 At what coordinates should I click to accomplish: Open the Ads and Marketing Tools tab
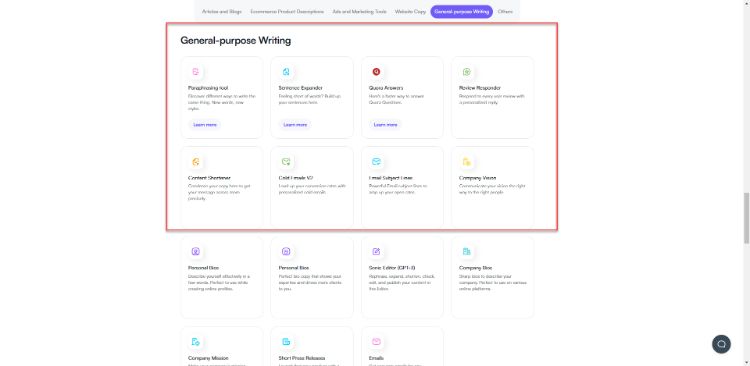pyautogui.click(x=359, y=11)
